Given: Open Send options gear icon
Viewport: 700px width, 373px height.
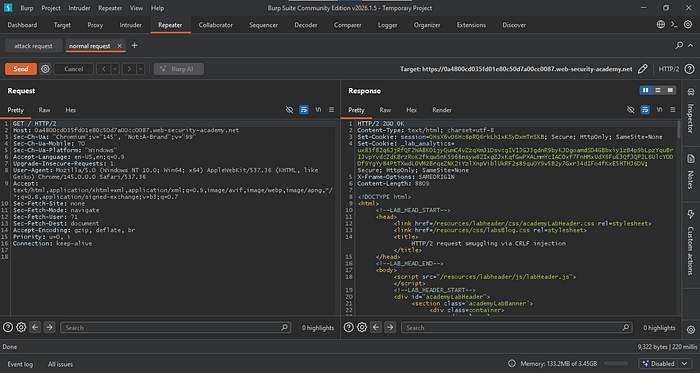Looking at the screenshot, I should (45, 69).
